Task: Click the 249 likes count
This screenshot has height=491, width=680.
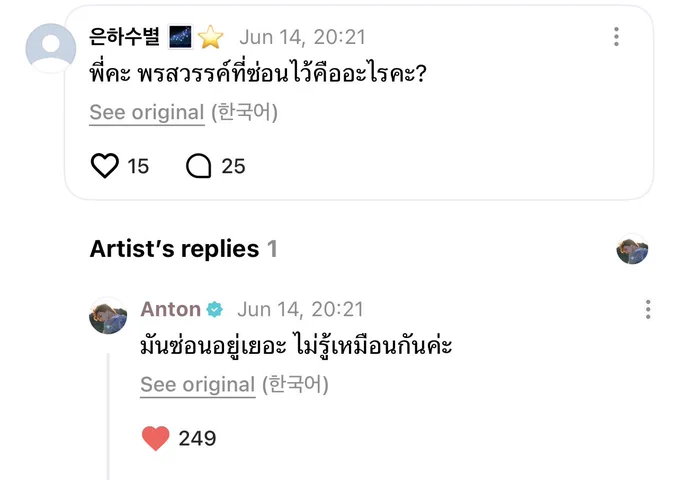Action: pyautogui.click(x=197, y=439)
